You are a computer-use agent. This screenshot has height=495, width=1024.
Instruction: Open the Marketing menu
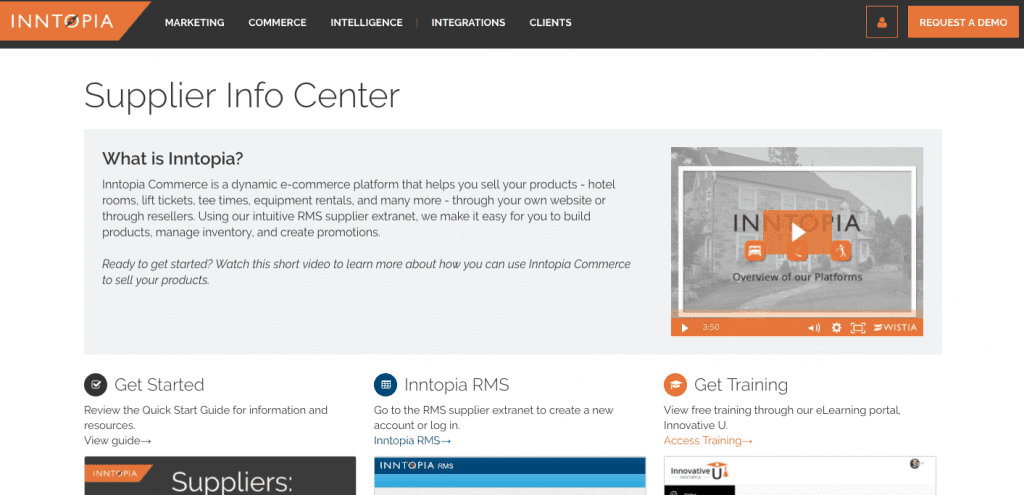click(195, 22)
